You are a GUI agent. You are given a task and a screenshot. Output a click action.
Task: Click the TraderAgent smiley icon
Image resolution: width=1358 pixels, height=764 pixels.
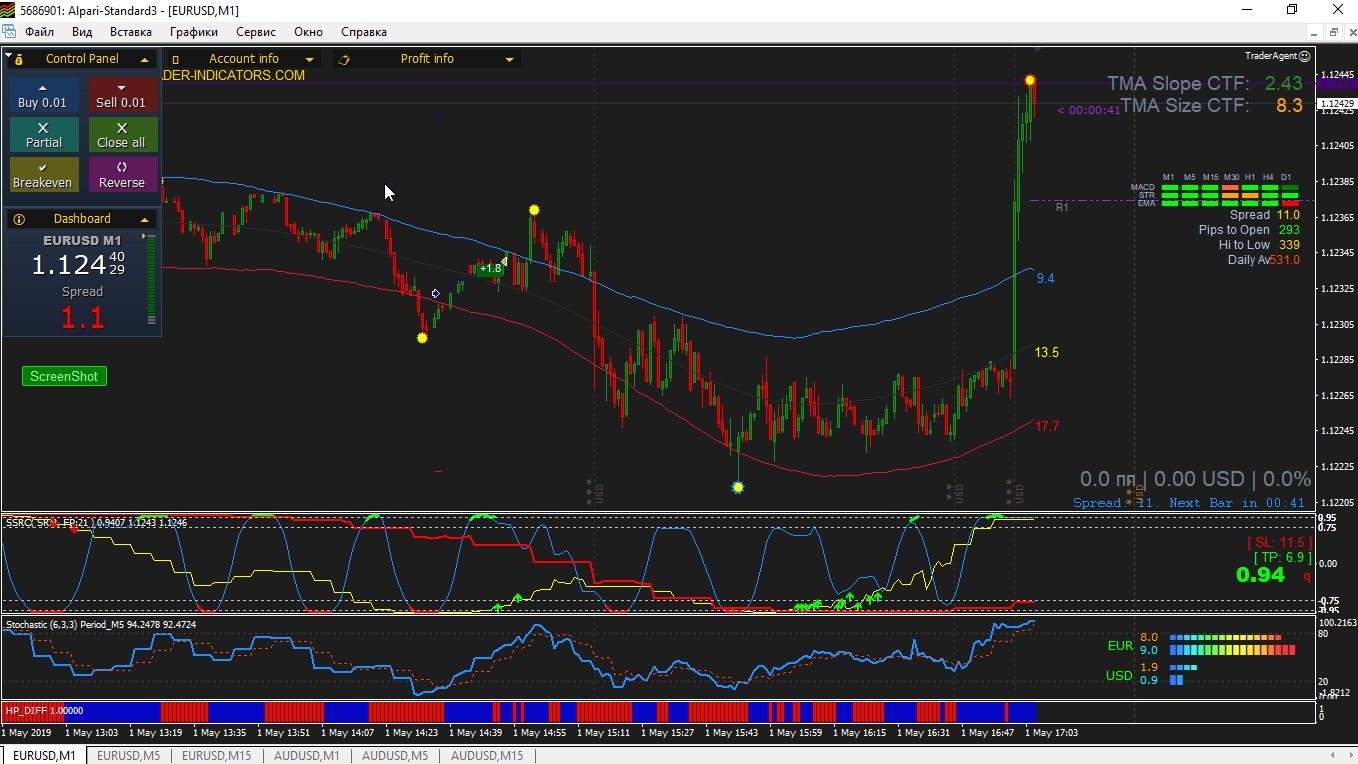click(x=1304, y=57)
